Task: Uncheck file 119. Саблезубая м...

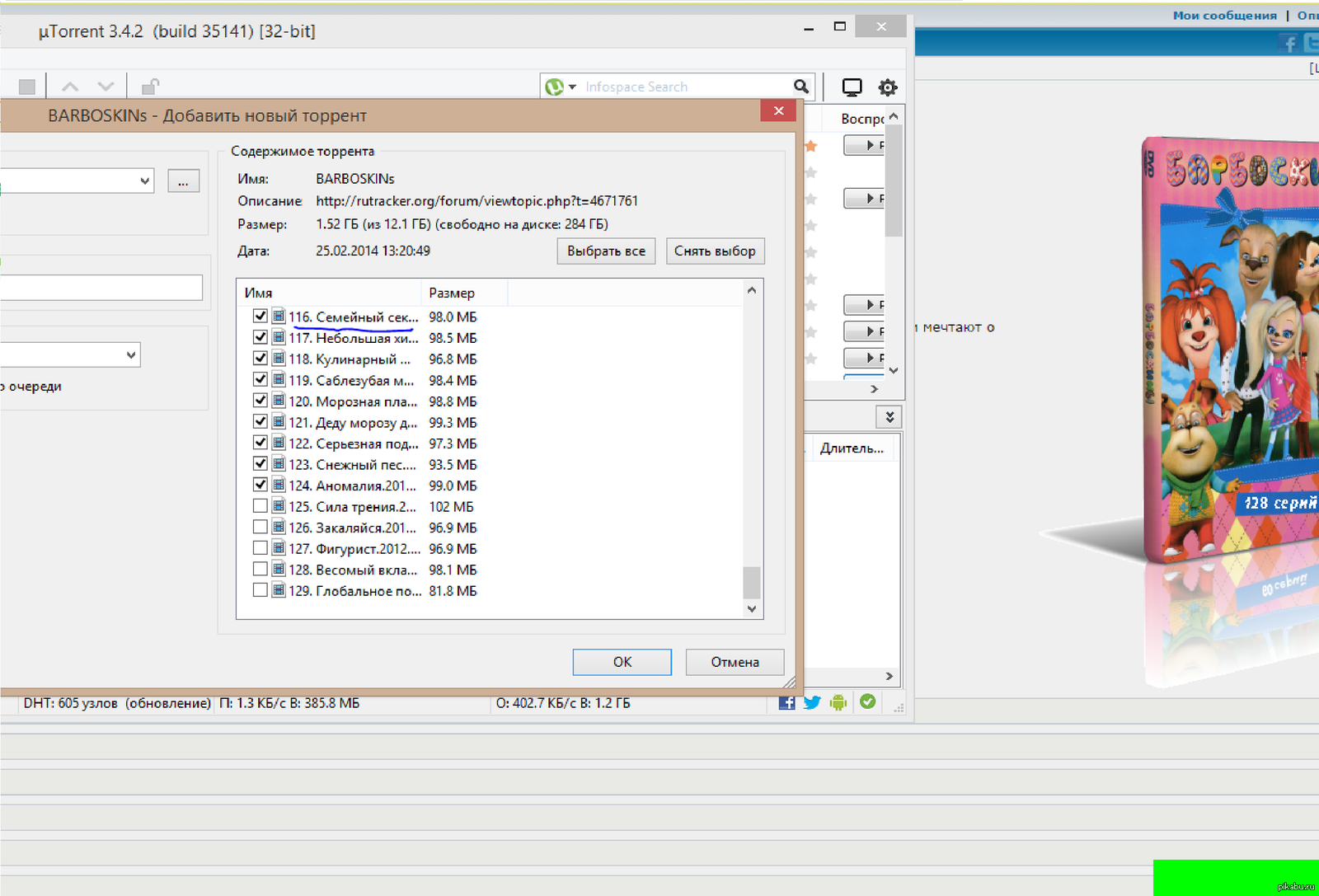Action: [260, 379]
